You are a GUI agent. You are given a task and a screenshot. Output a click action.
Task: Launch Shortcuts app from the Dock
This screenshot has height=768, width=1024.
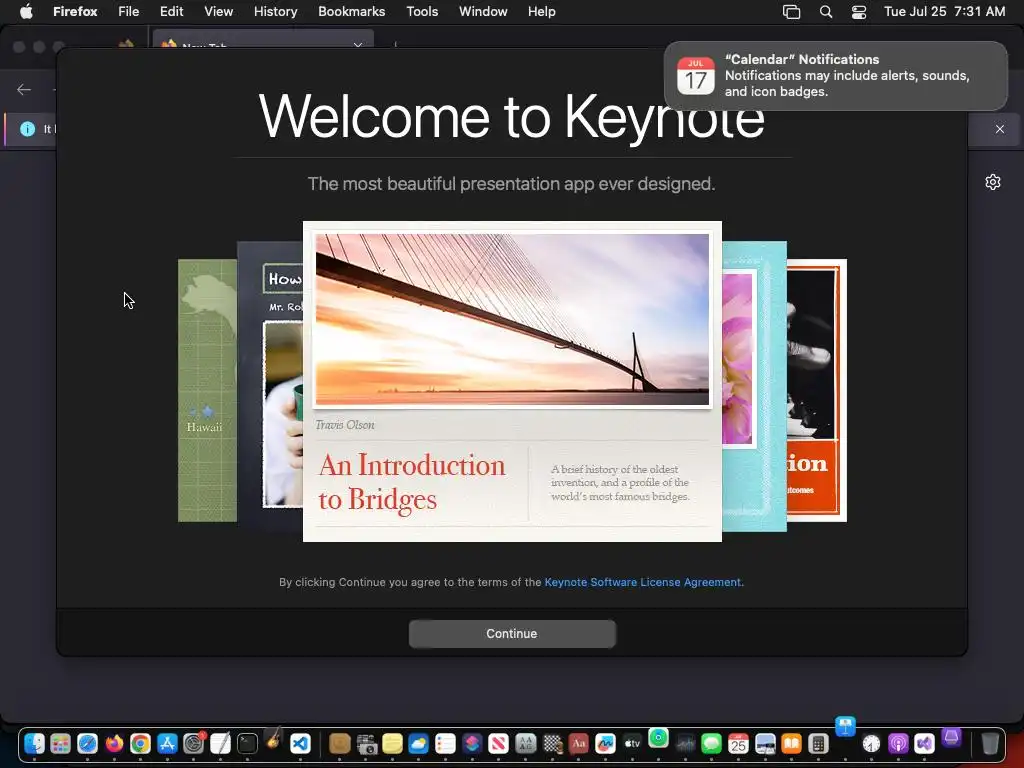472,743
